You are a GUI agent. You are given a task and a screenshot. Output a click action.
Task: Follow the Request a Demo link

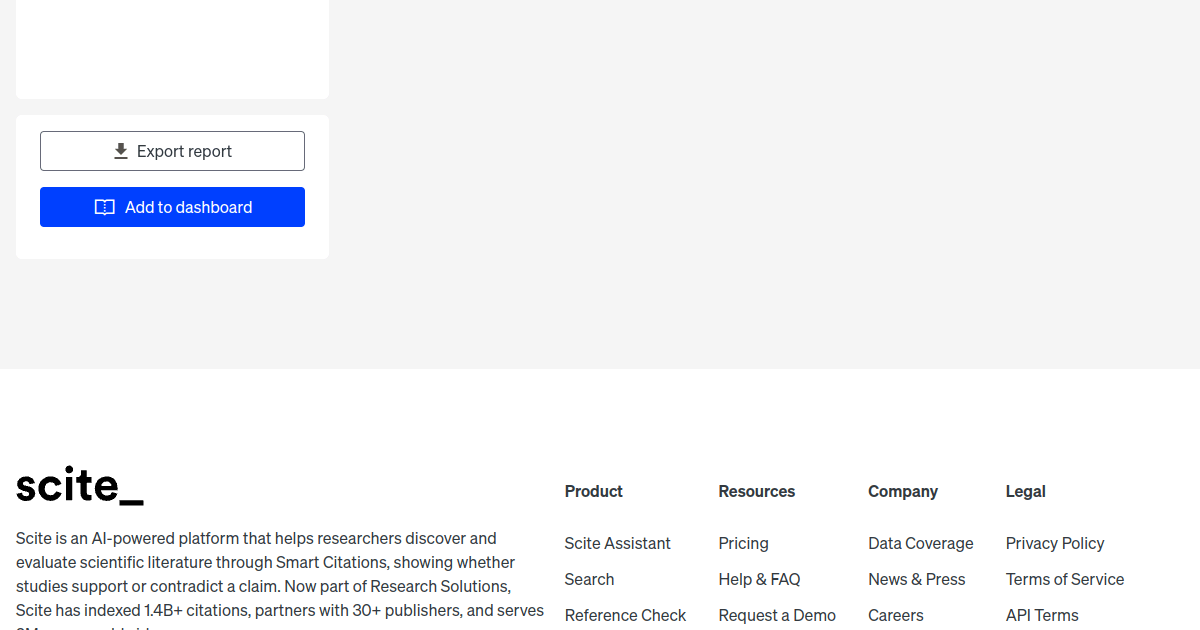[777, 615]
